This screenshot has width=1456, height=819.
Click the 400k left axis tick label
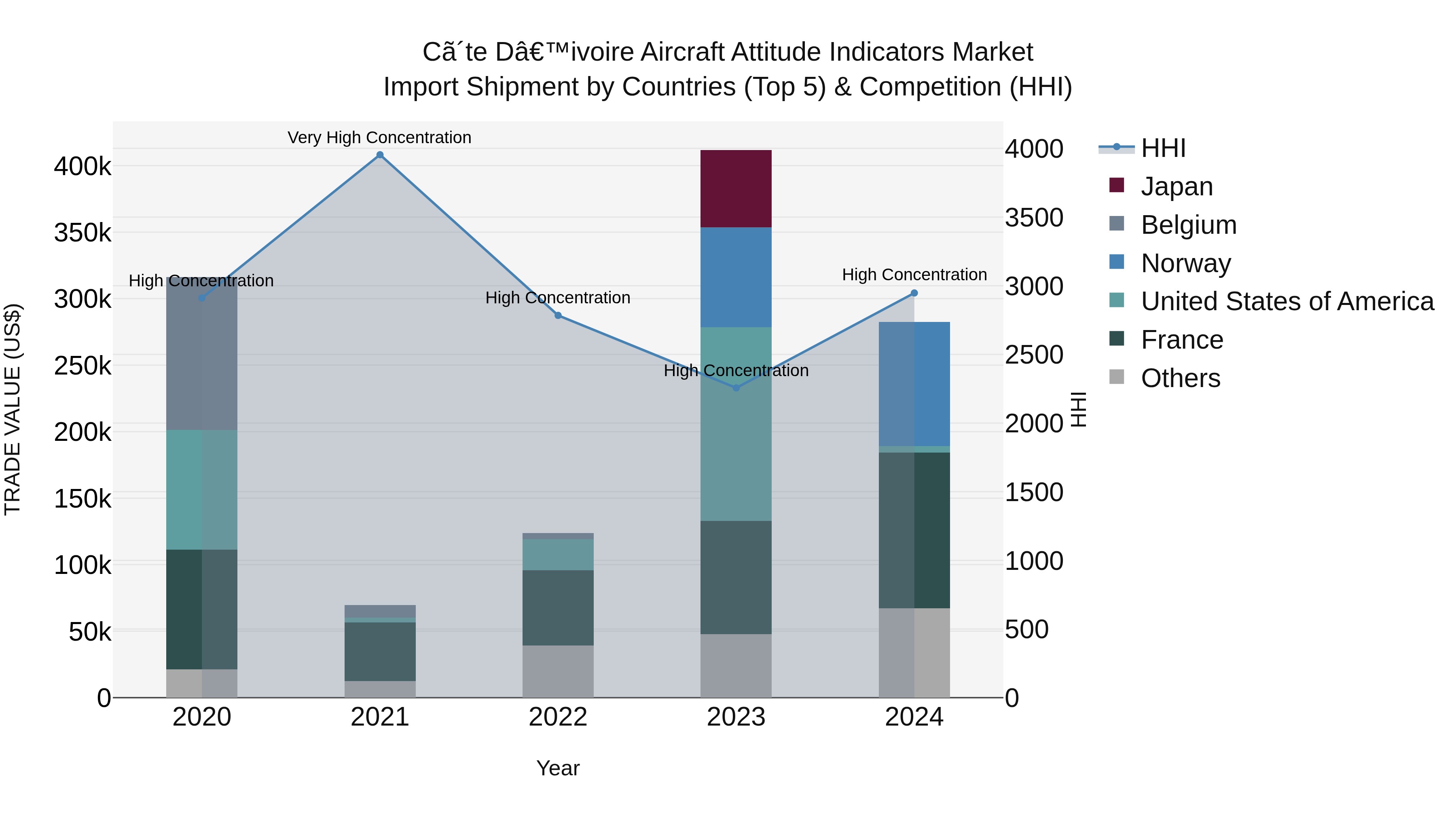point(83,167)
